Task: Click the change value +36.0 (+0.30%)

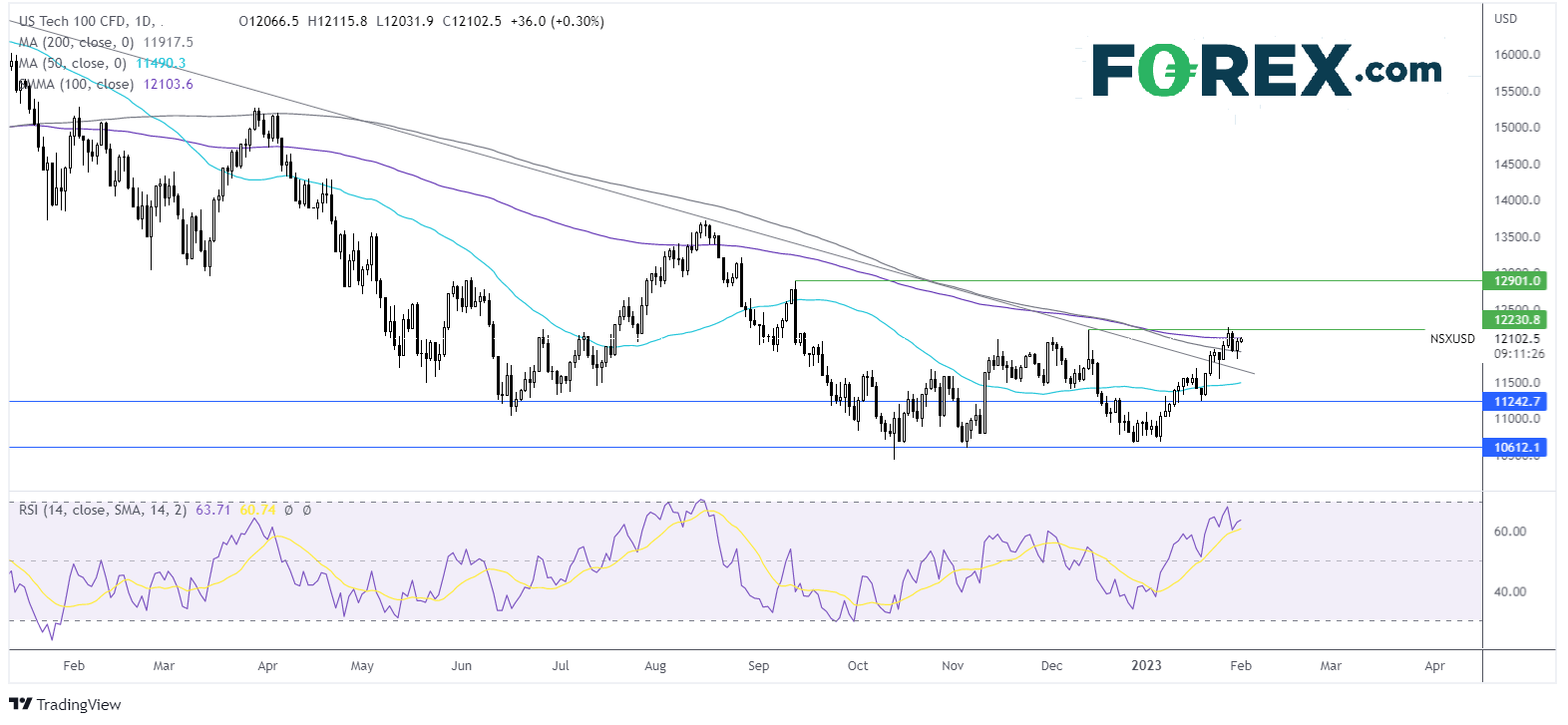Action: point(557,21)
